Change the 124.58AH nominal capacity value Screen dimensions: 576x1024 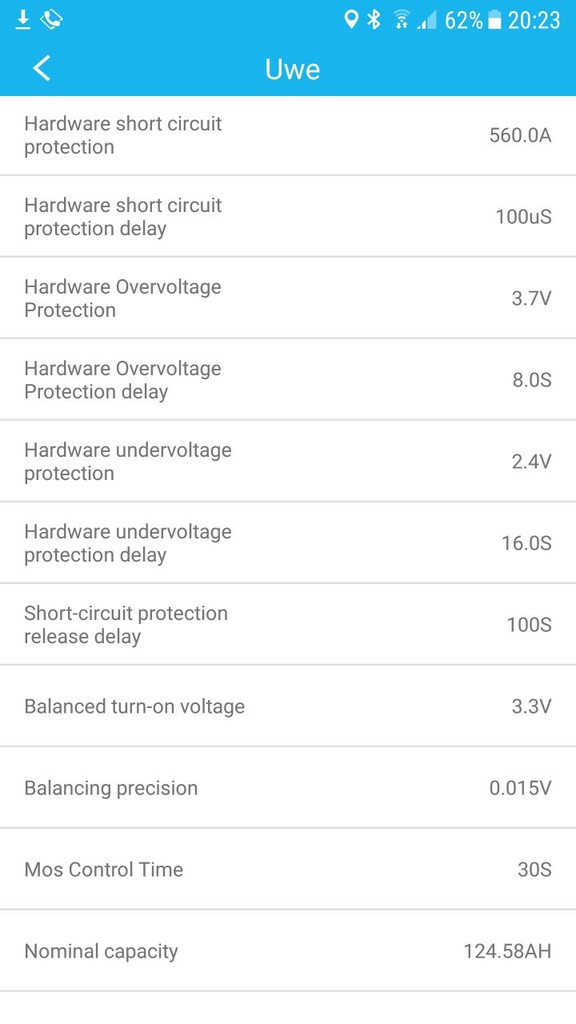pyautogui.click(x=507, y=951)
